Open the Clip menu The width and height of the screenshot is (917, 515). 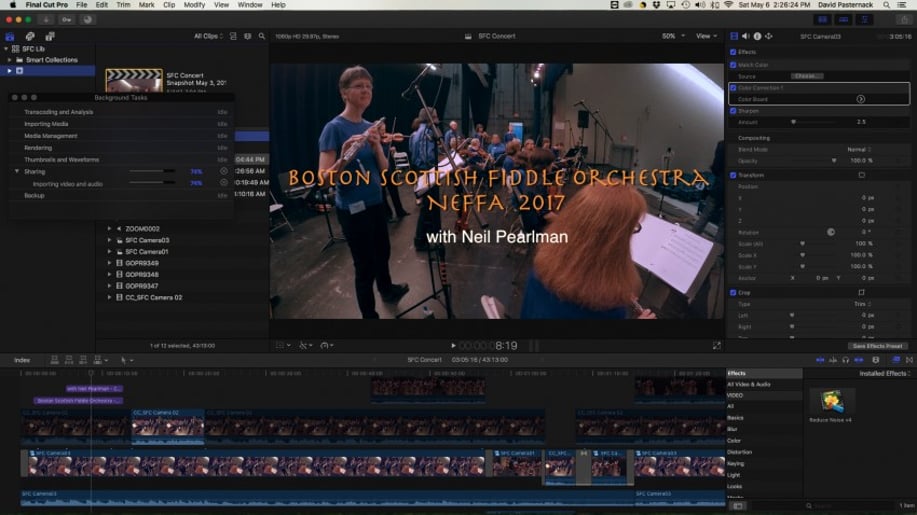pyautogui.click(x=169, y=5)
